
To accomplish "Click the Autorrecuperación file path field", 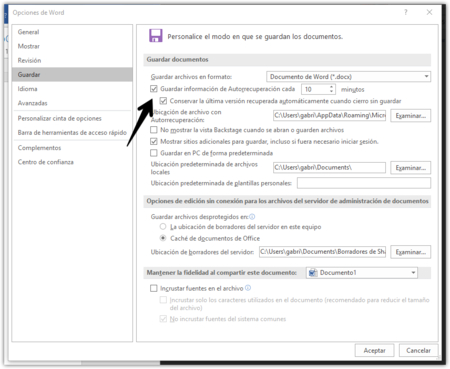I will coord(329,115).
